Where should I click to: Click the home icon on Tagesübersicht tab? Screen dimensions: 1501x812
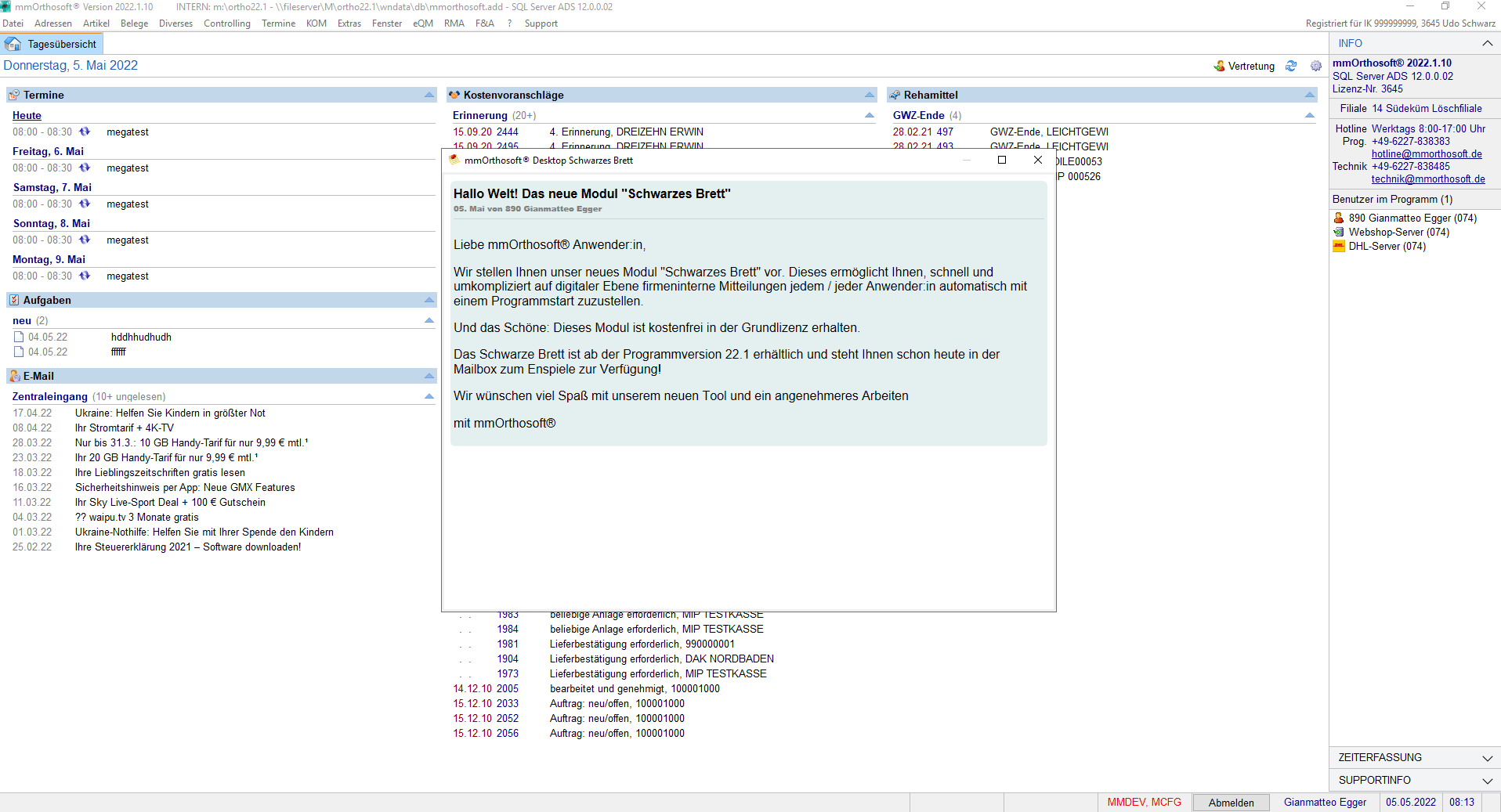pos(13,44)
